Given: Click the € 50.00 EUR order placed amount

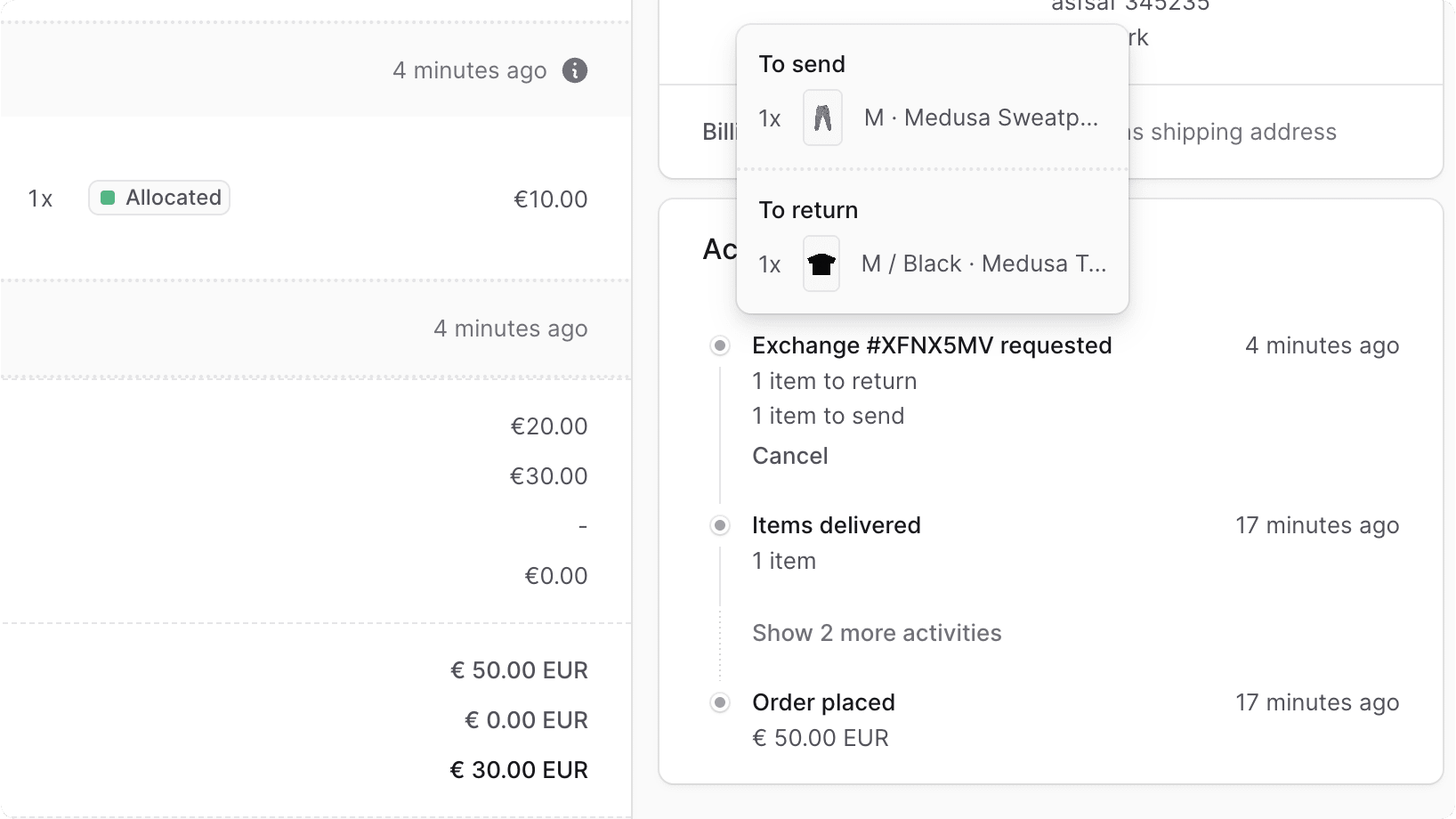Looking at the screenshot, I should click(821, 737).
